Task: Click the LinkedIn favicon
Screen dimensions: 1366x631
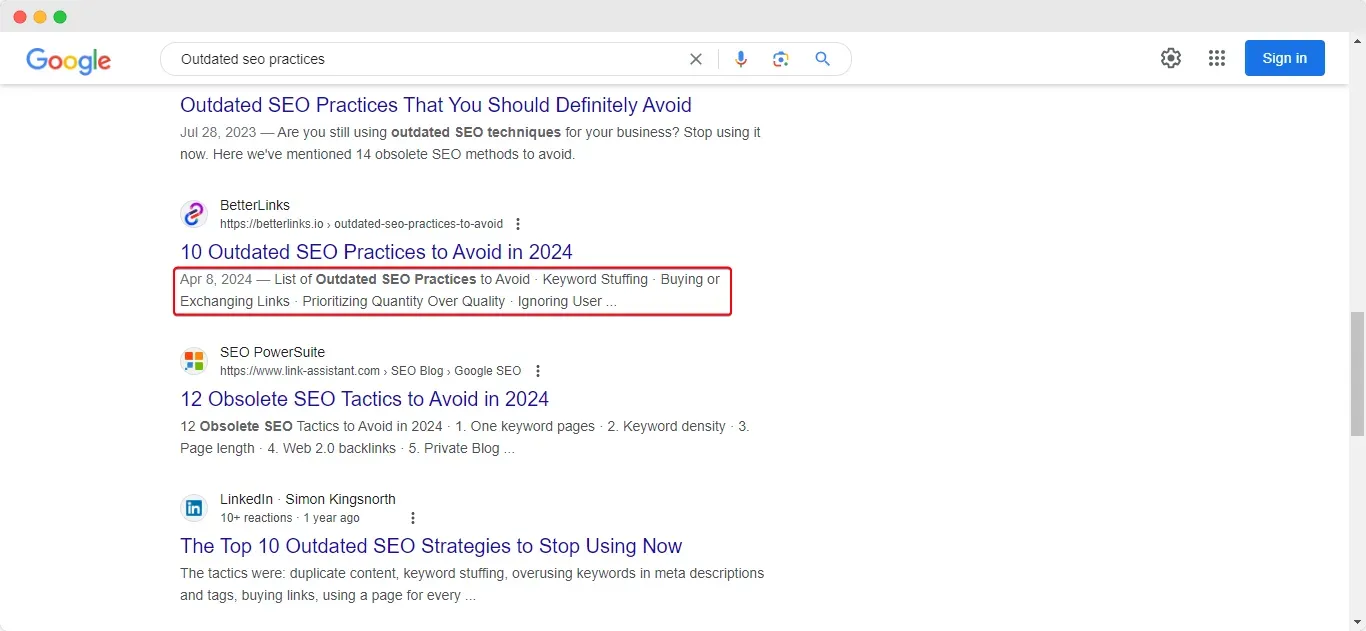Action: (194, 508)
